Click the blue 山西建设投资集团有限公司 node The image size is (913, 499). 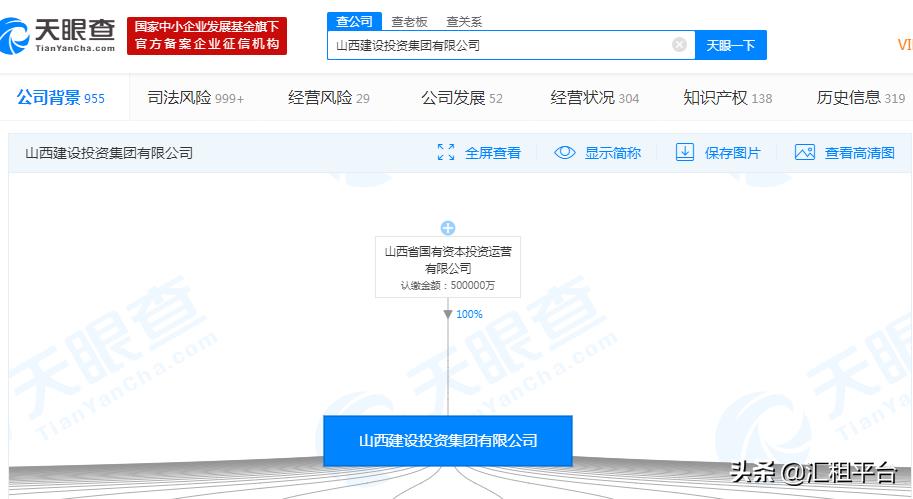click(448, 441)
